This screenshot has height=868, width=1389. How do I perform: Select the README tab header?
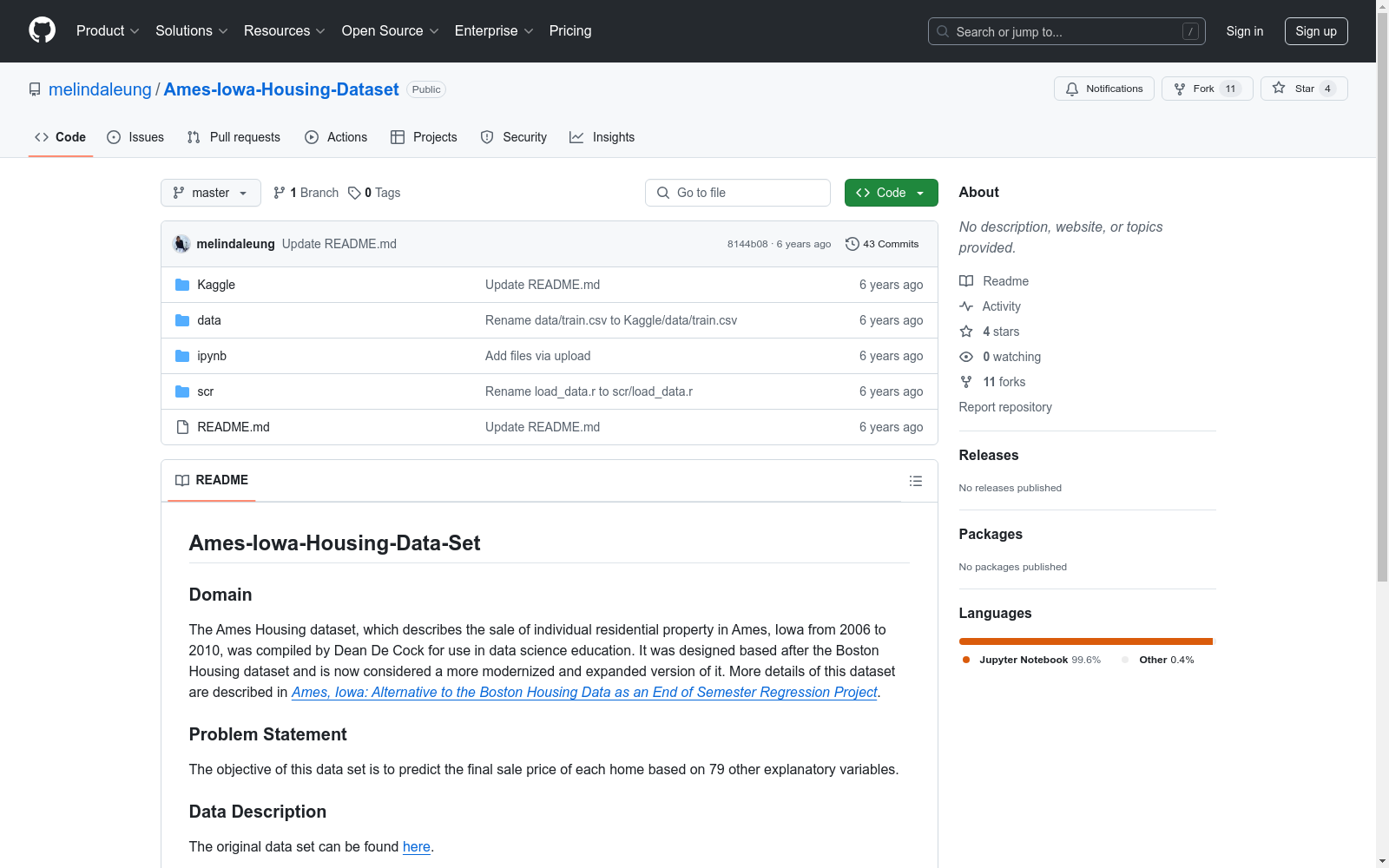point(212,480)
